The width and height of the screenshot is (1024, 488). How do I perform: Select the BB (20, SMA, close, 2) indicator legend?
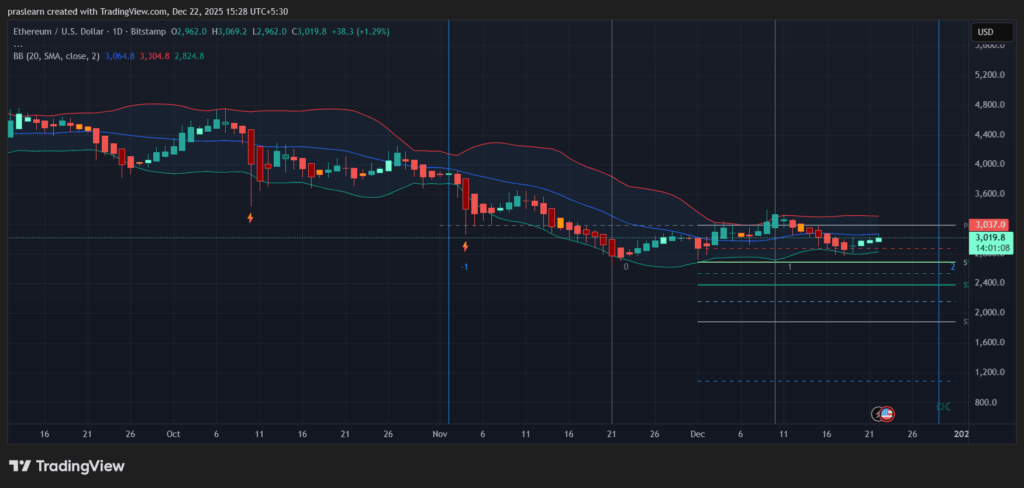[57, 56]
